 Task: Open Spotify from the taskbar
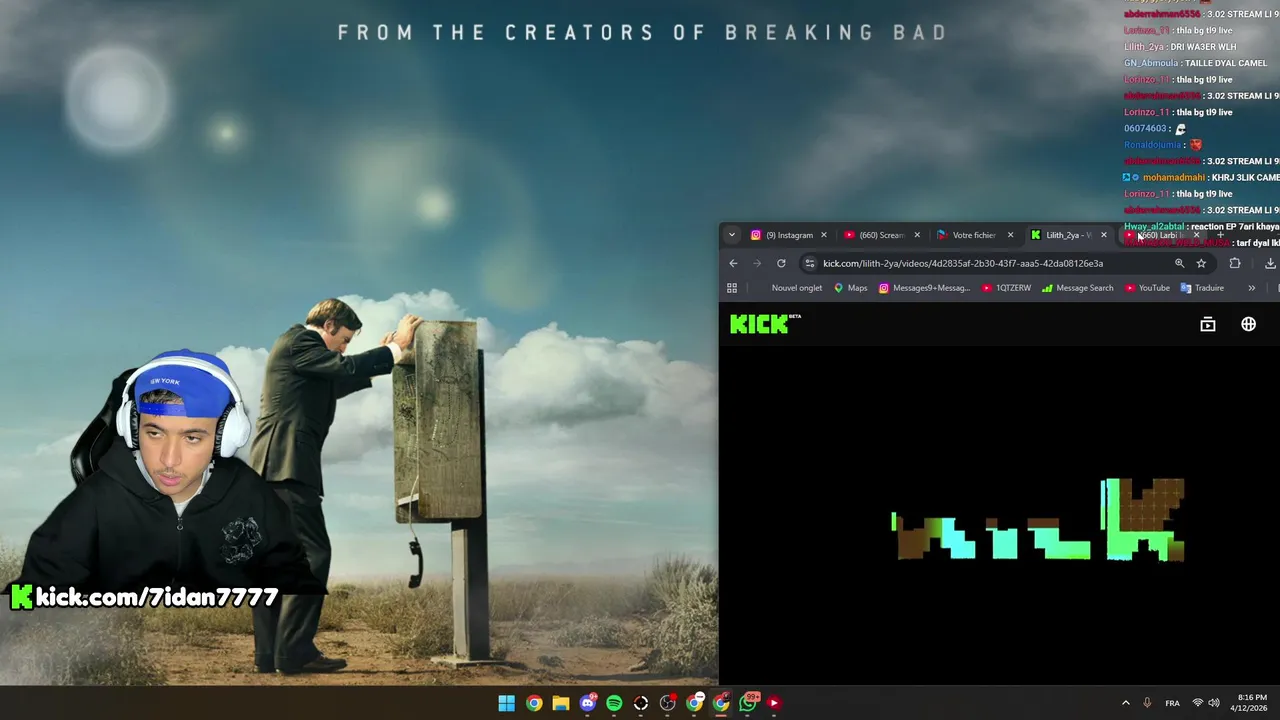click(x=614, y=703)
